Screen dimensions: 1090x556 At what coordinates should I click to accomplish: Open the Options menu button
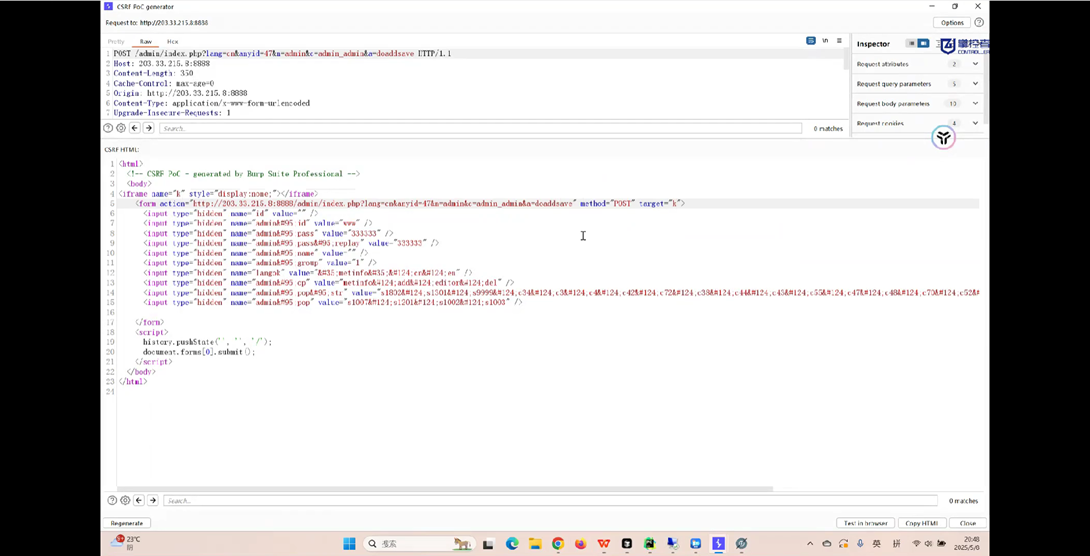click(x=952, y=23)
